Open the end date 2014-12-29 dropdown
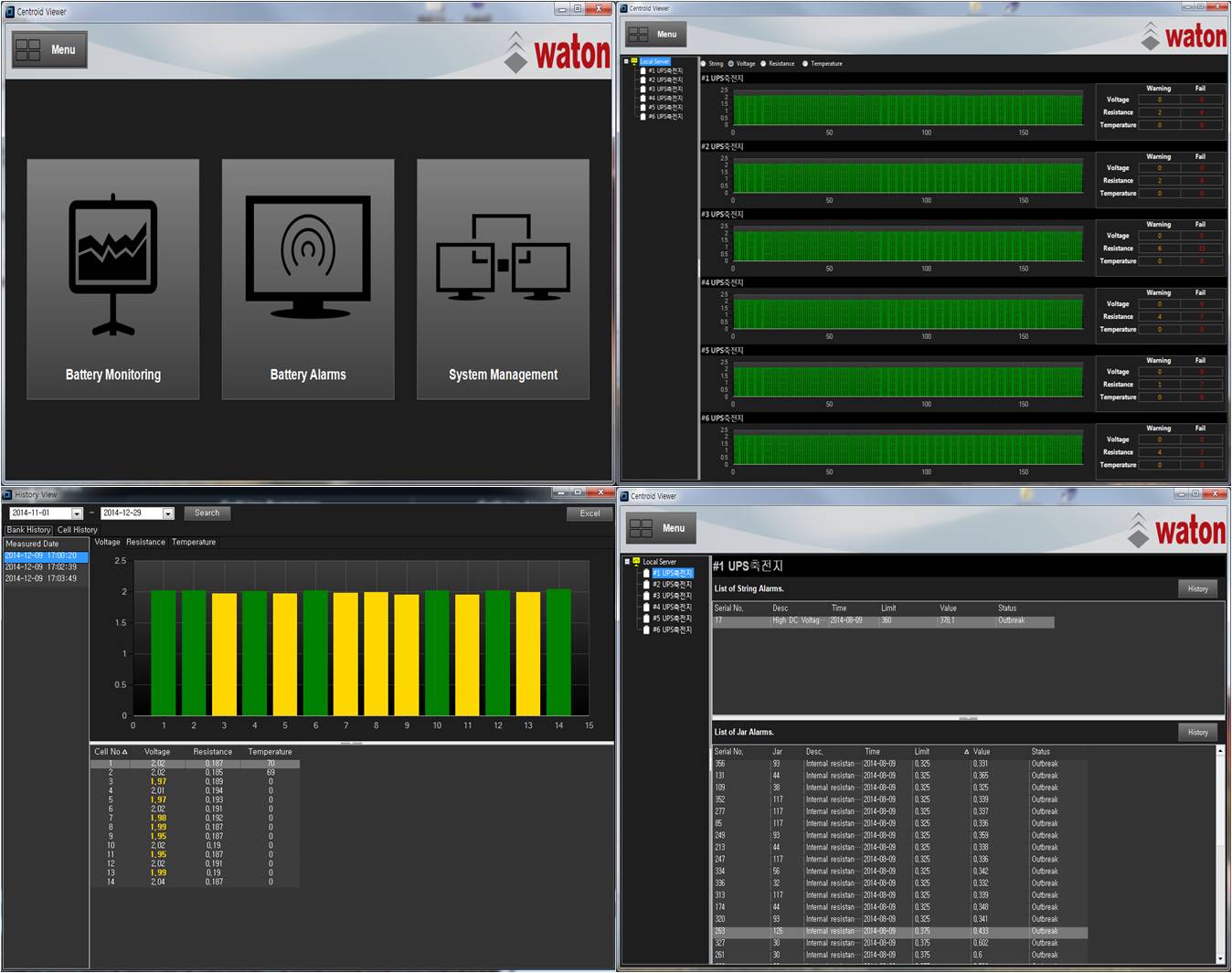Image resolution: width=1232 pixels, height=973 pixels. 168,513
